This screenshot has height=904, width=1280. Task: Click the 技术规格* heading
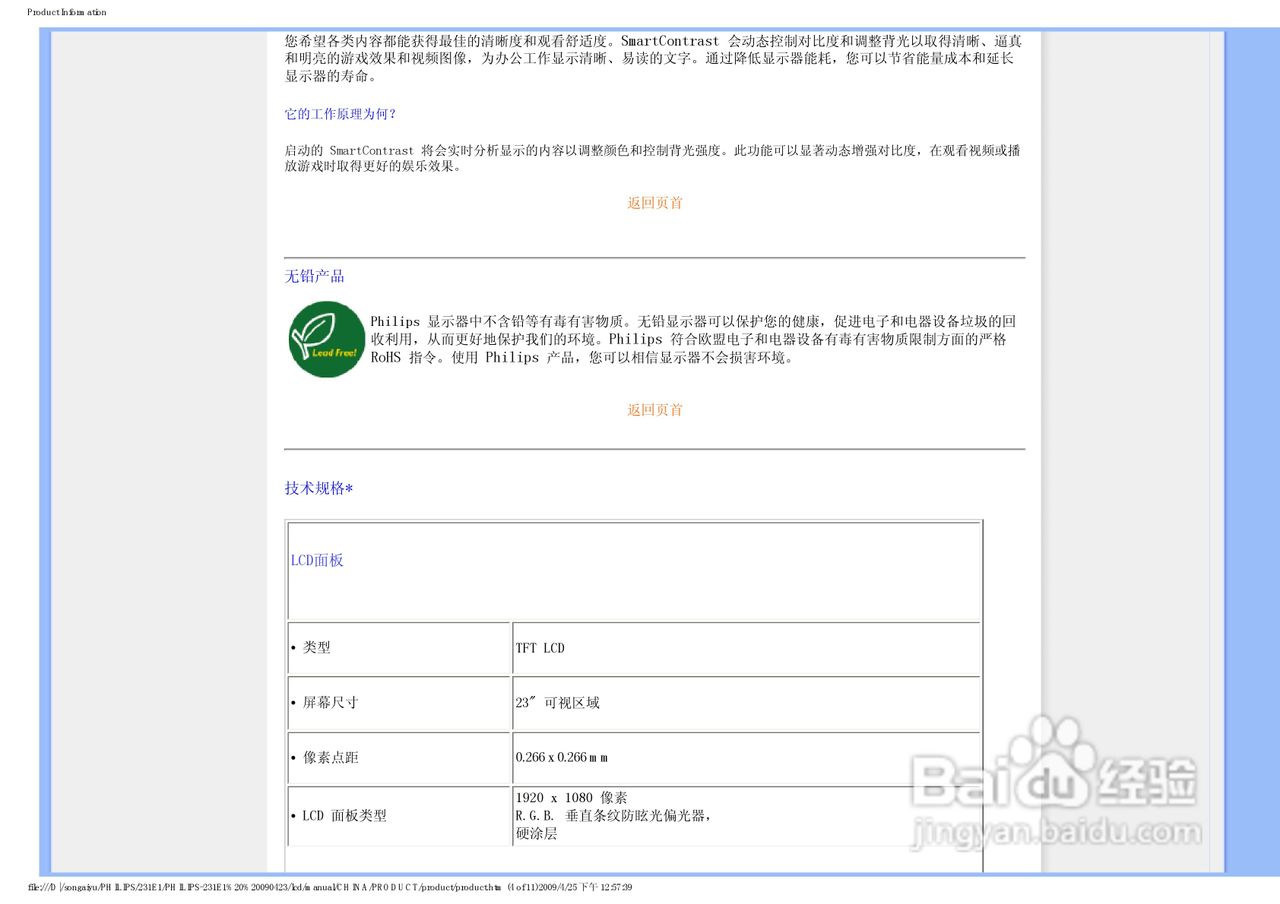point(319,488)
